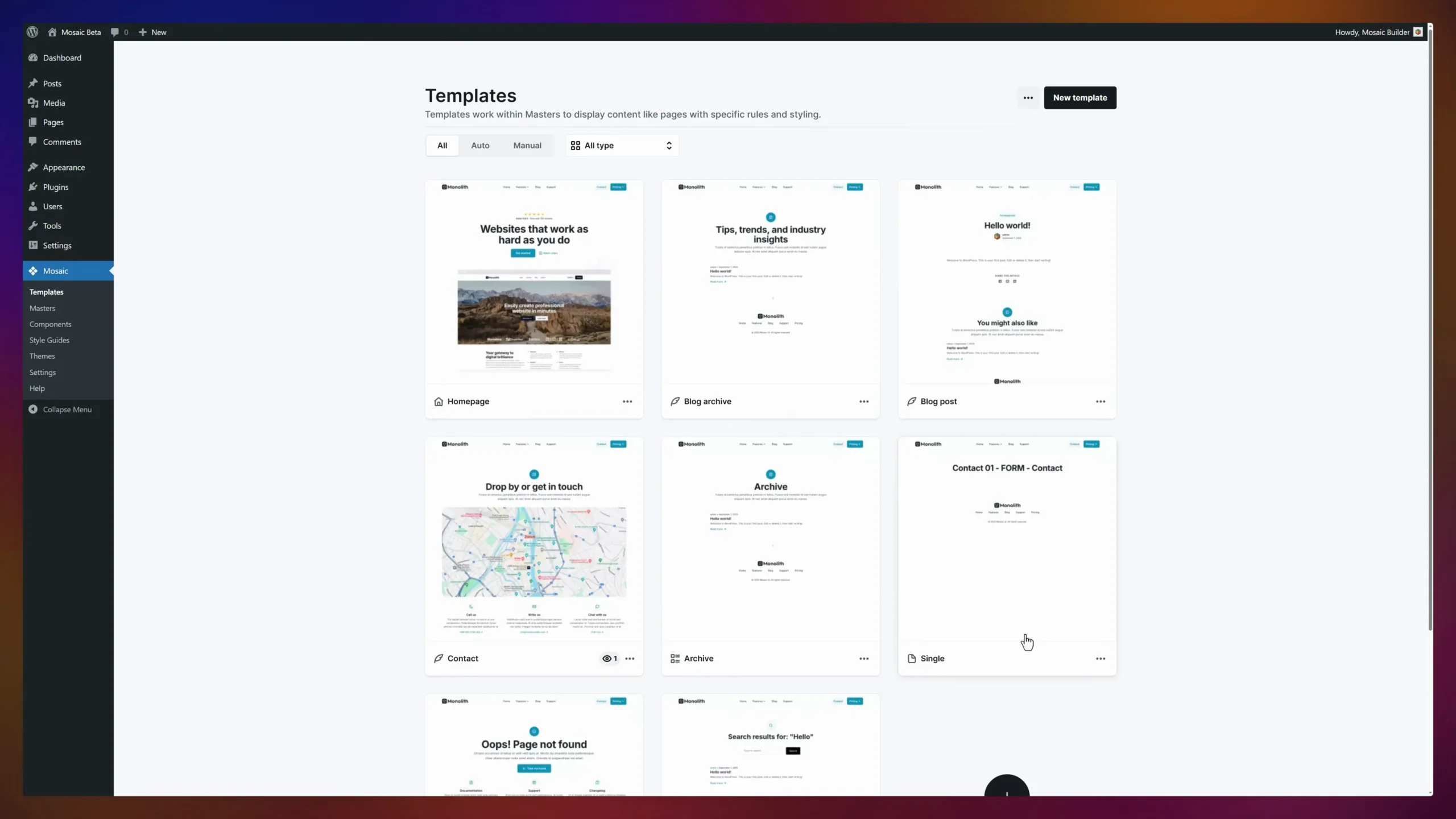Open the Templates submenu item
The height and width of the screenshot is (819, 1456).
(x=47, y=292)
